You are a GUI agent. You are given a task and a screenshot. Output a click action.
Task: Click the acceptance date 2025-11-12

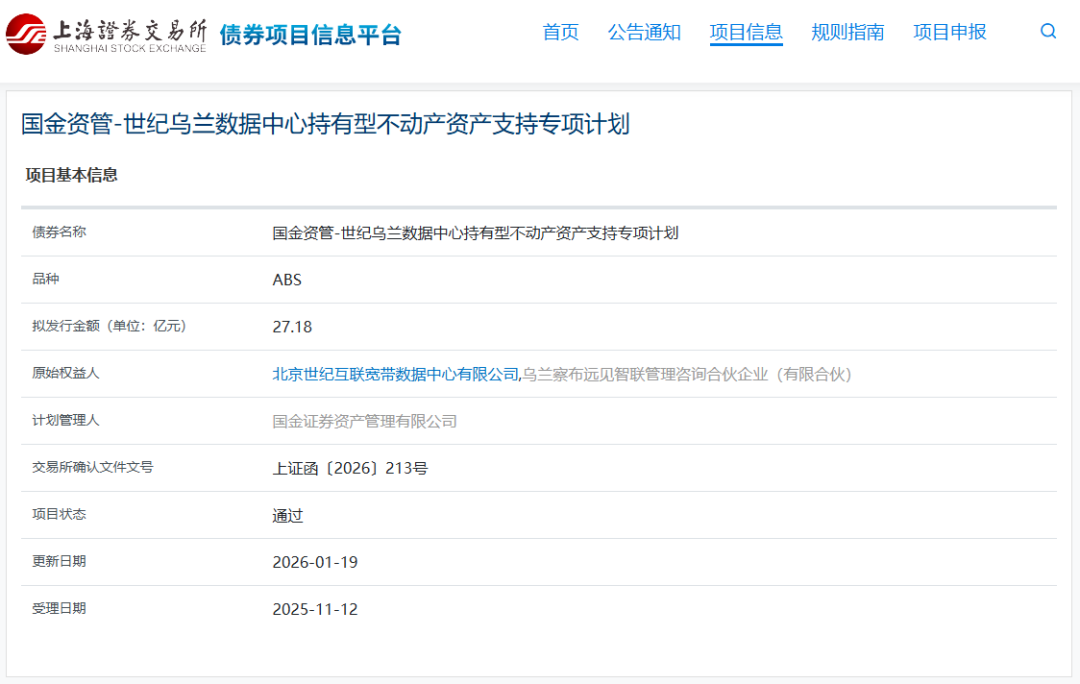[313, 608]
